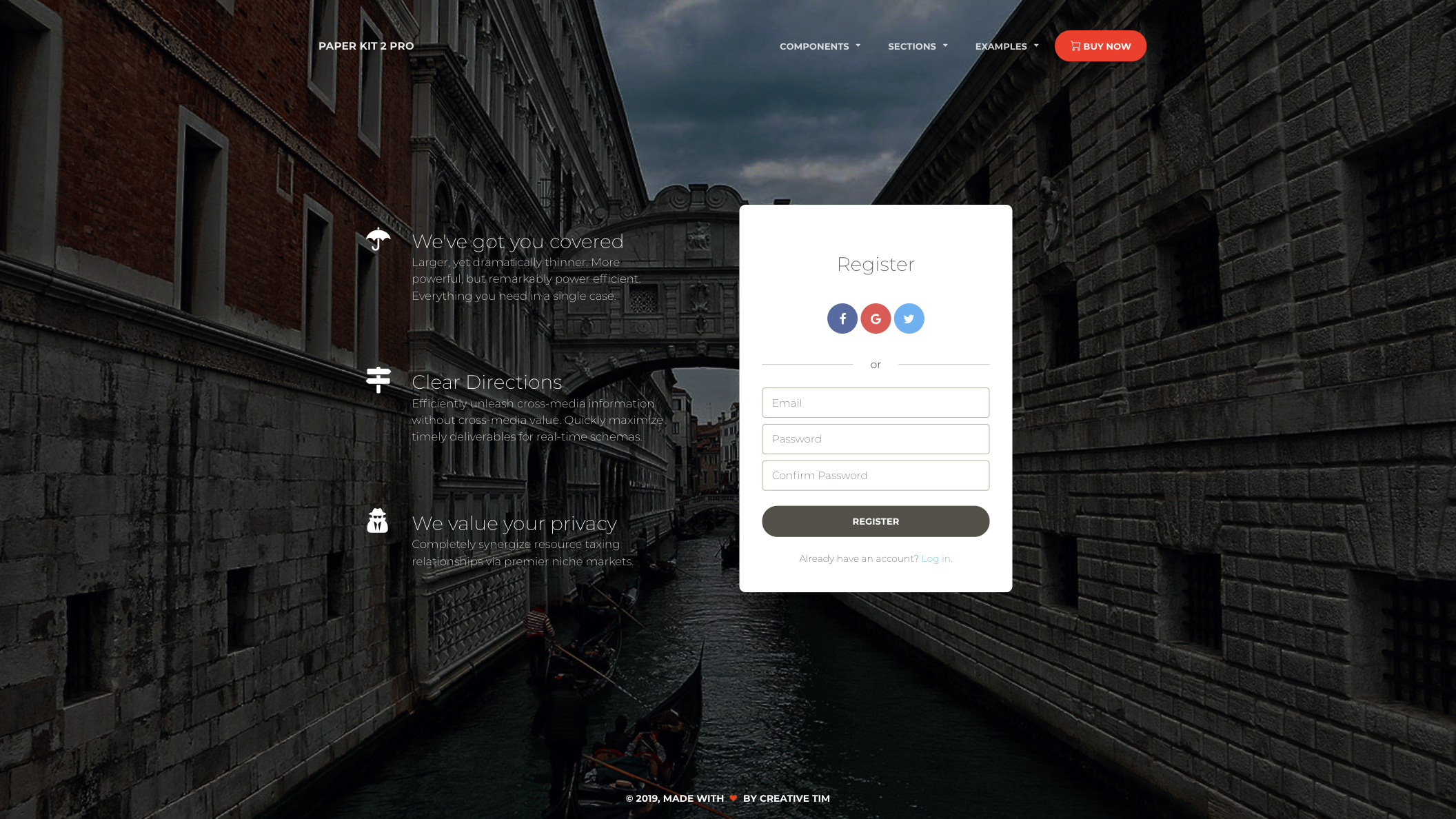Select the Email input field
The height and width of the screenshot is (819, 1456).
pyautogui.click(x=875, y=402)
